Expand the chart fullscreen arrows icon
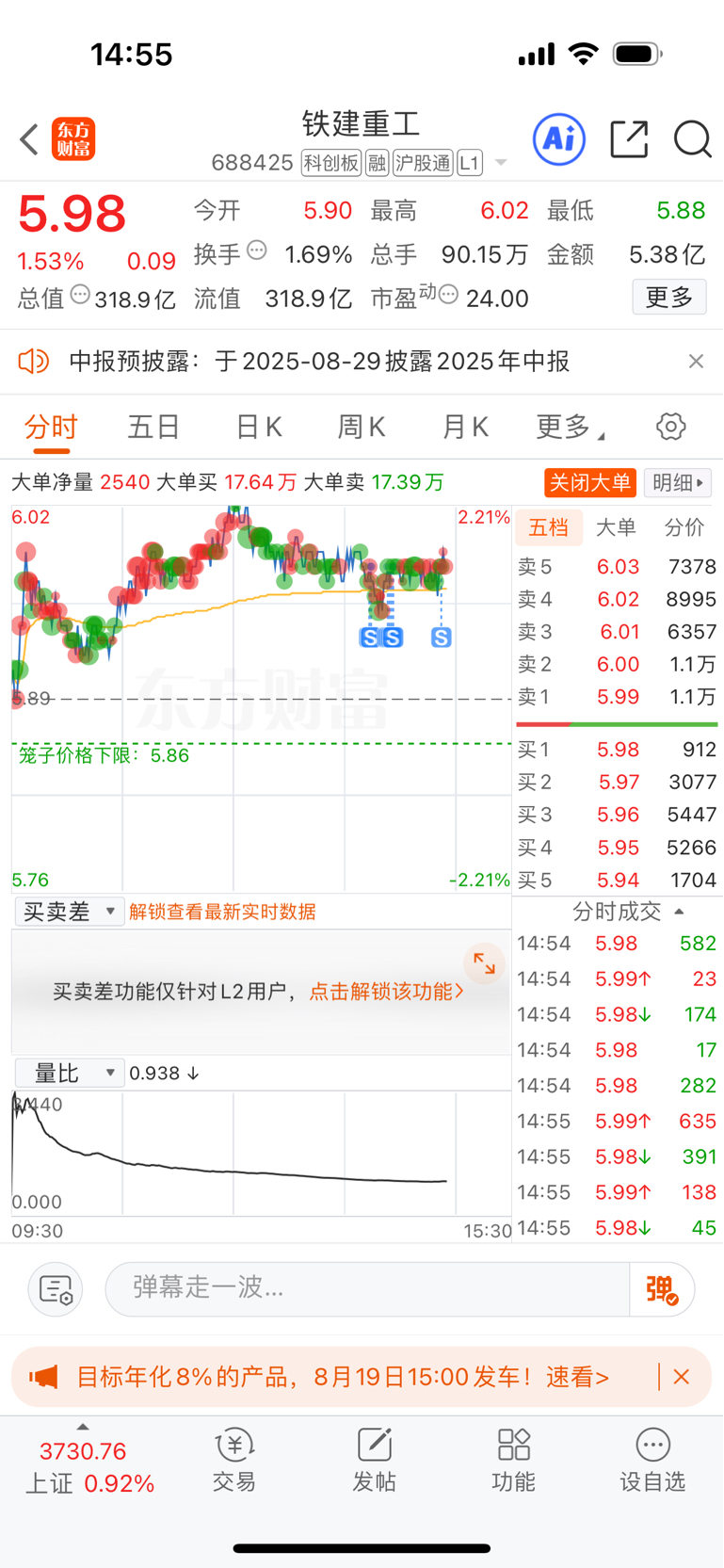Screen dimensions: 724x1568 click(x=484, y=962)
